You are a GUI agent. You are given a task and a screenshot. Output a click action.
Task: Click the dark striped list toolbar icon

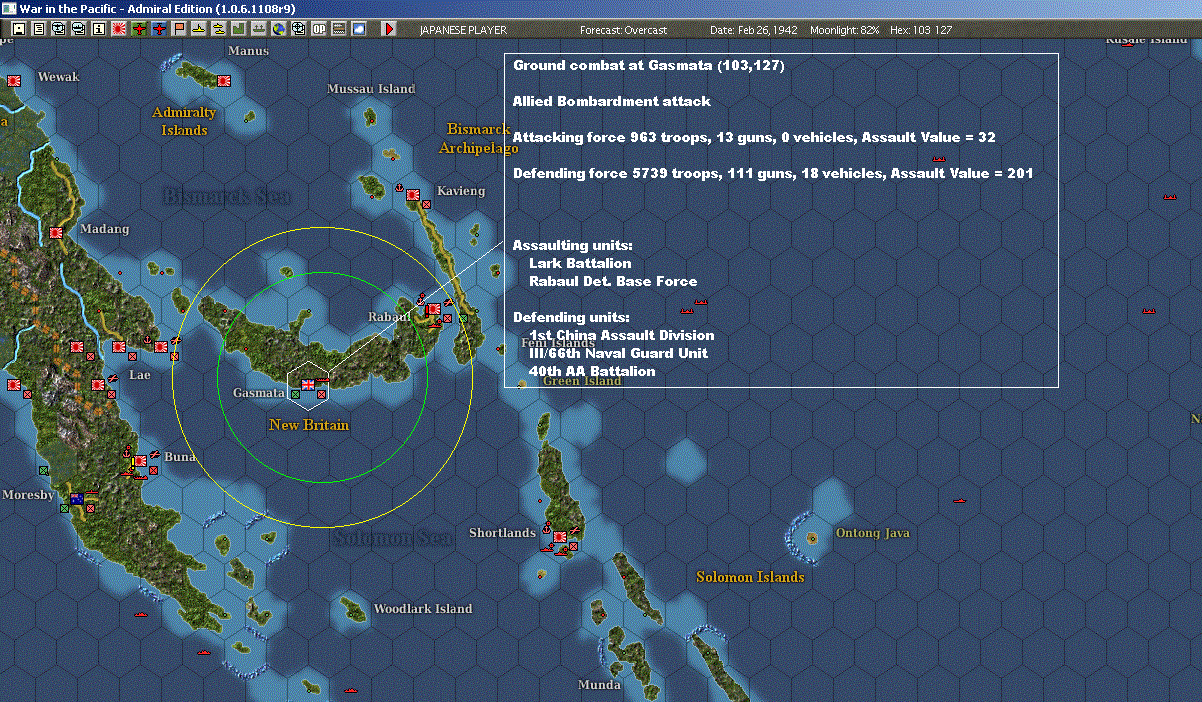(x=339, y=29)
